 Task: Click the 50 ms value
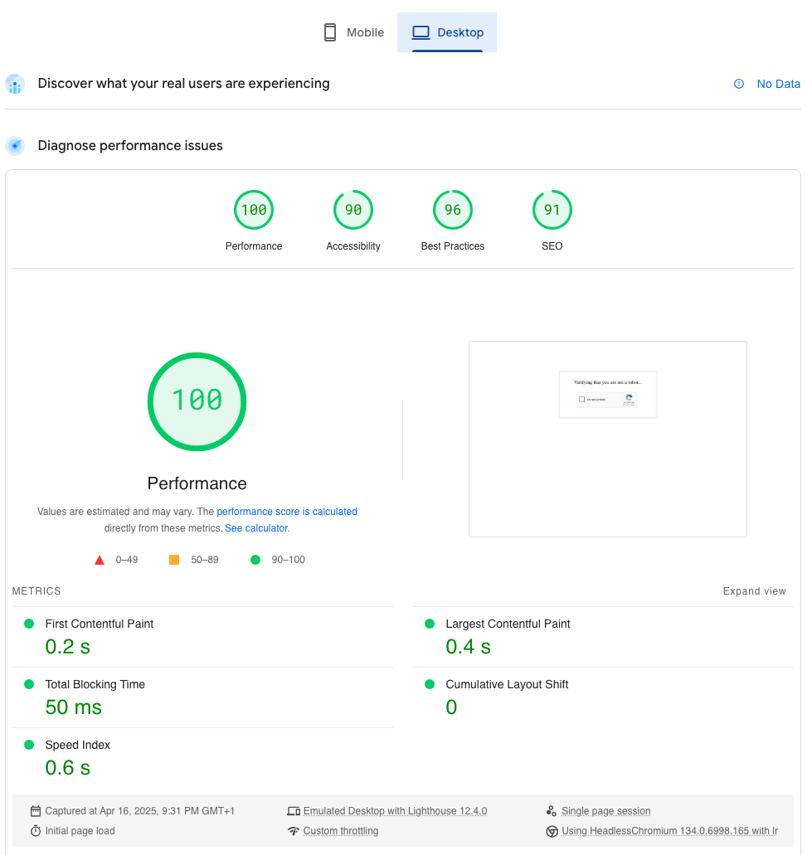(73, 707)
